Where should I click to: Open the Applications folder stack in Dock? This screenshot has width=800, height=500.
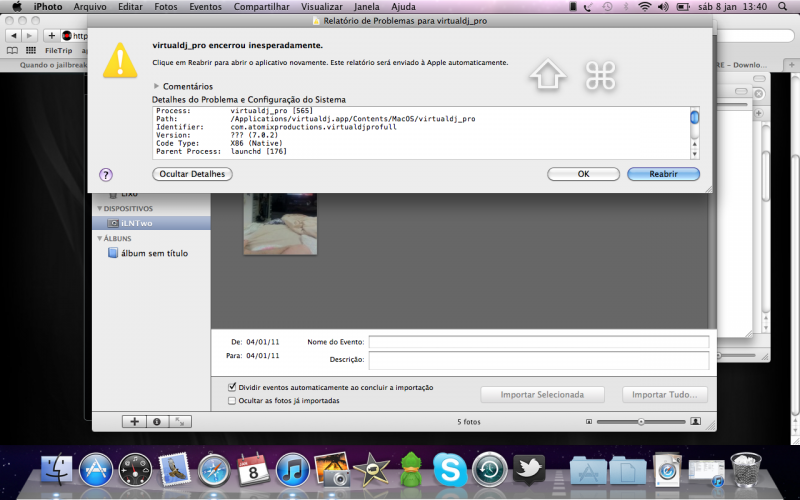588,470
